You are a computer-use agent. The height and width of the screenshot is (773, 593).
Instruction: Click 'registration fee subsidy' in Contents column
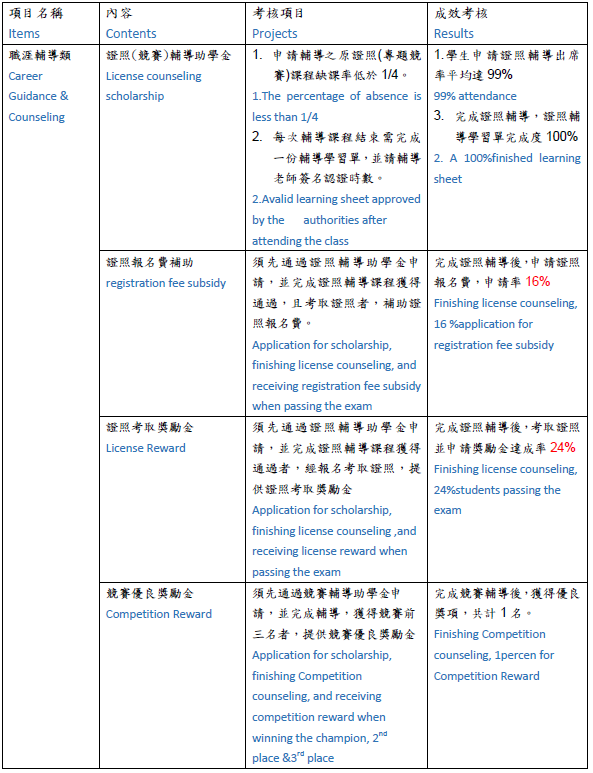tap(166, 283)
